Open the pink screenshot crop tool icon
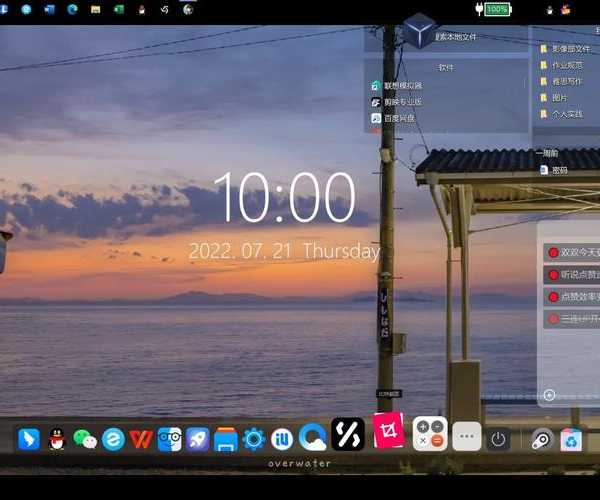Viewport: 600px width, 500px height. point(388,430)
